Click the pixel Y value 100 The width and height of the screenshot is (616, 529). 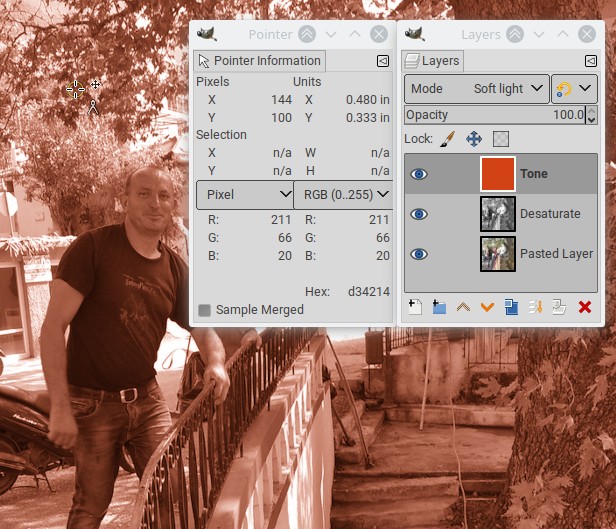(x=281, y=118)
